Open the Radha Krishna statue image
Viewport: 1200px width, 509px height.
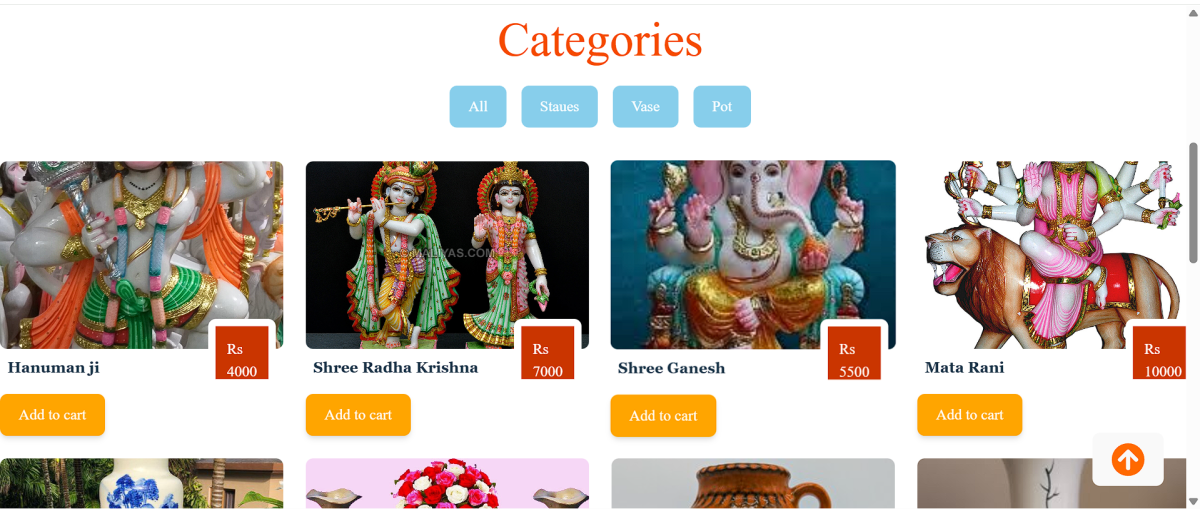[x=447, y=255]
